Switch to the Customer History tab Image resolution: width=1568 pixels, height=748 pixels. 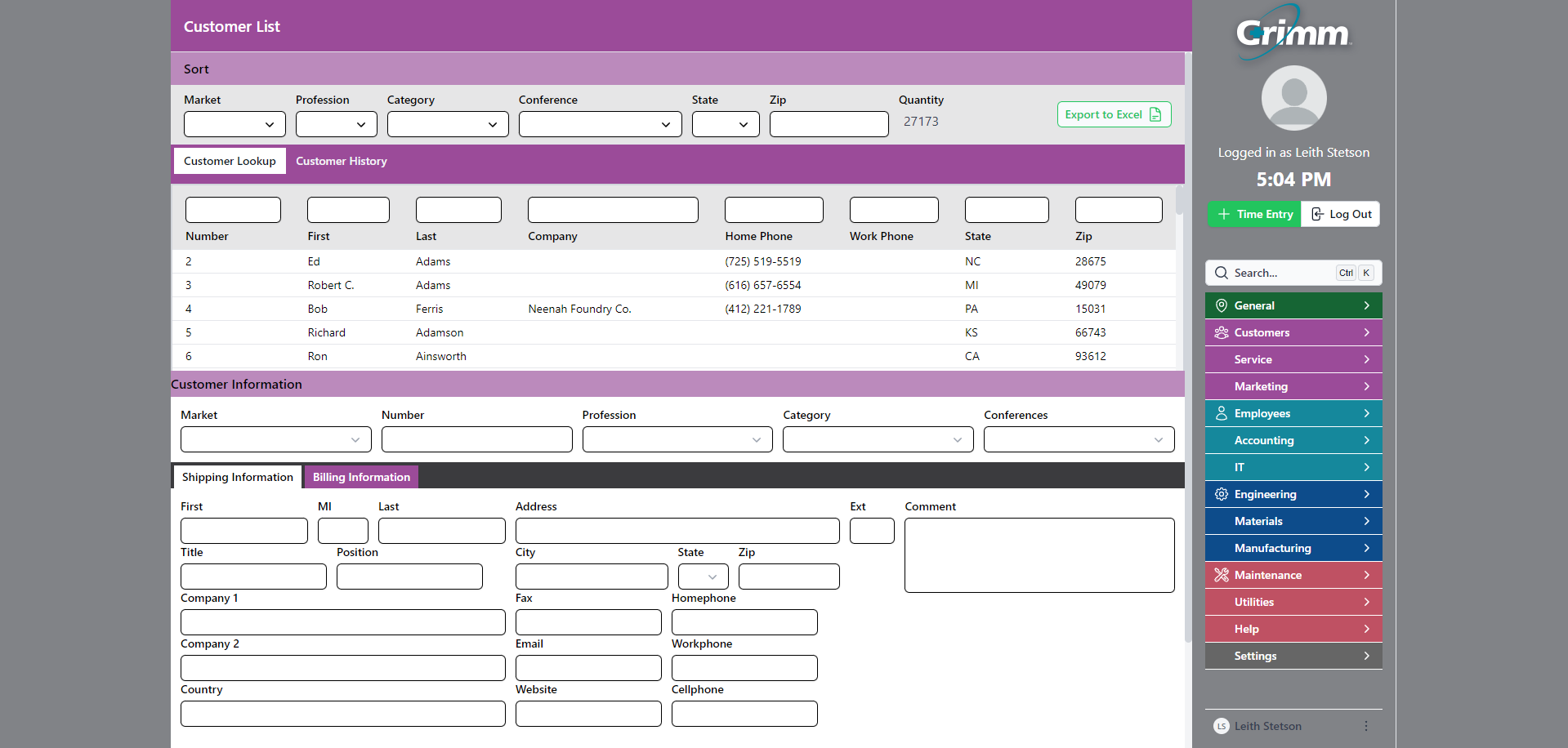coord(342,161)
